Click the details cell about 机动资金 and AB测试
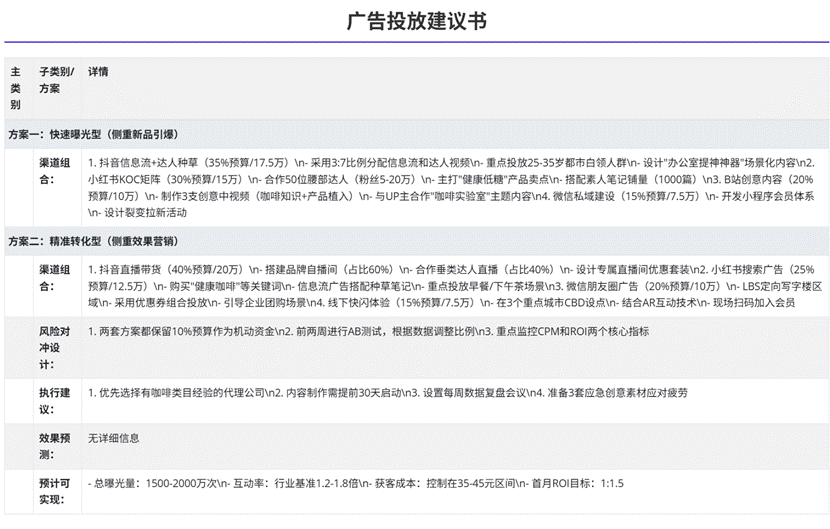Viewport: 830px width, 529px height. 455,348
